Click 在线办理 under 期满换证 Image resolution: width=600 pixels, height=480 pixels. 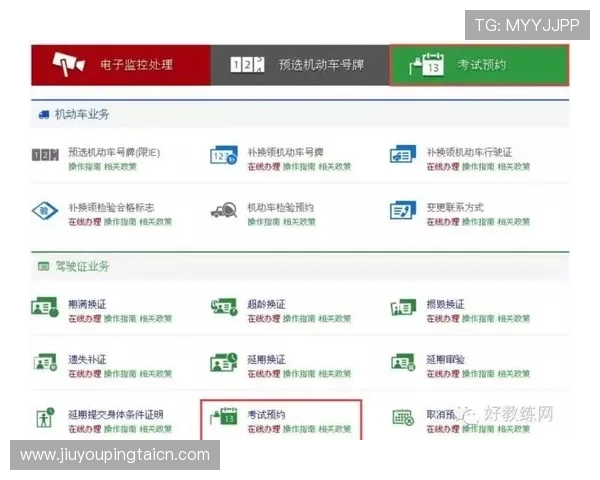pyautogui.click(x=85, y=318)
